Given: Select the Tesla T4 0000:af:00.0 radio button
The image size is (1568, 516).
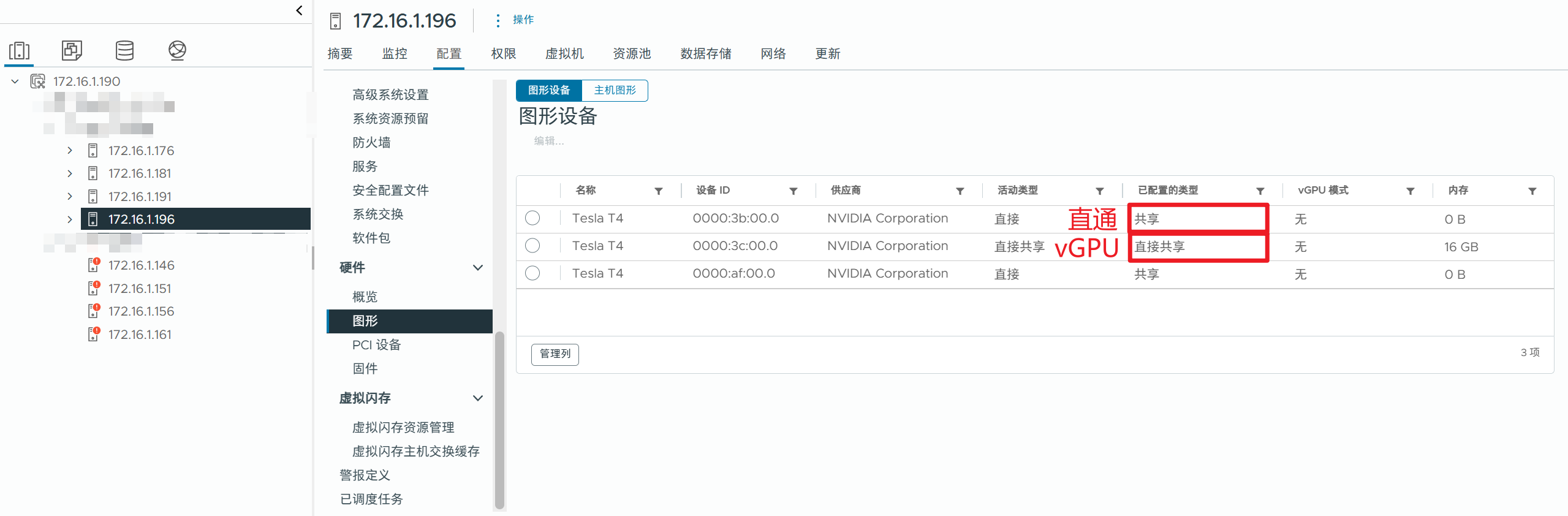Looking at the screenshot, I should tap(532, 273).
